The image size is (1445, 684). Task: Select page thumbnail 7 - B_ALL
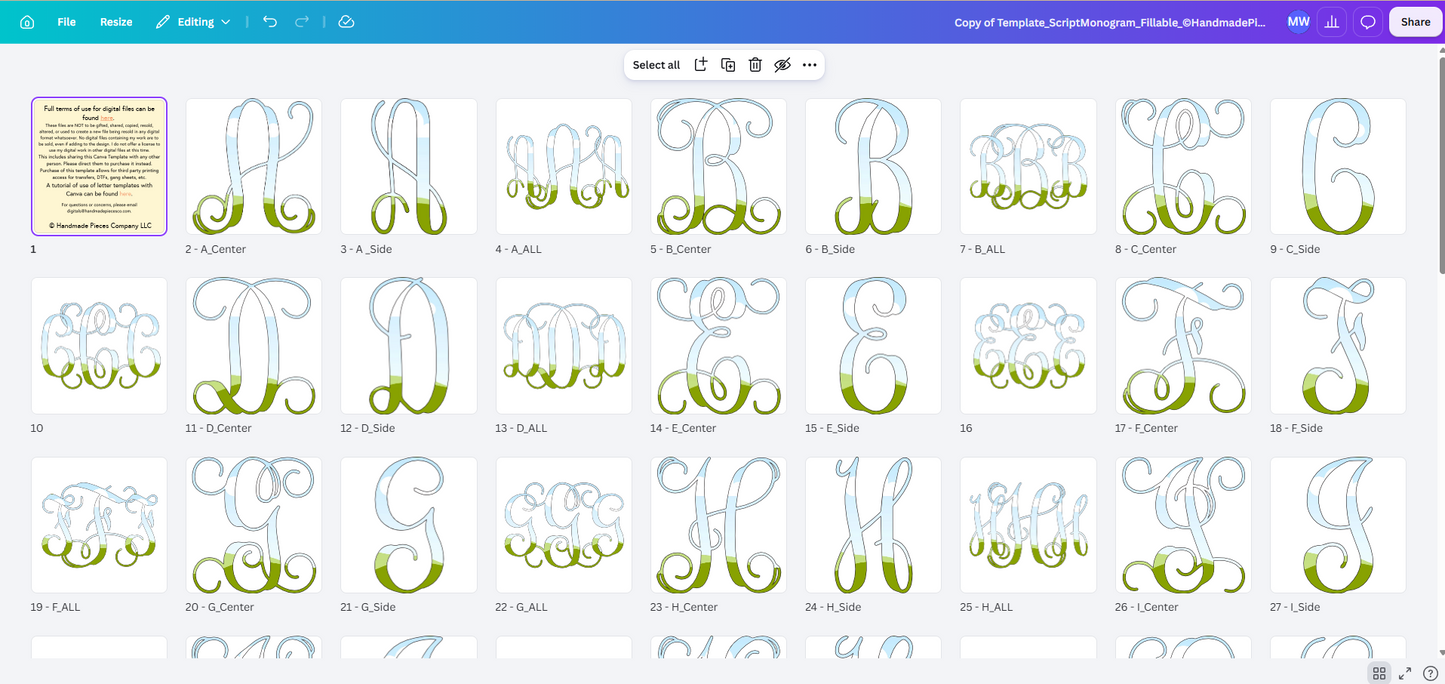click(x=1028, y=166)
